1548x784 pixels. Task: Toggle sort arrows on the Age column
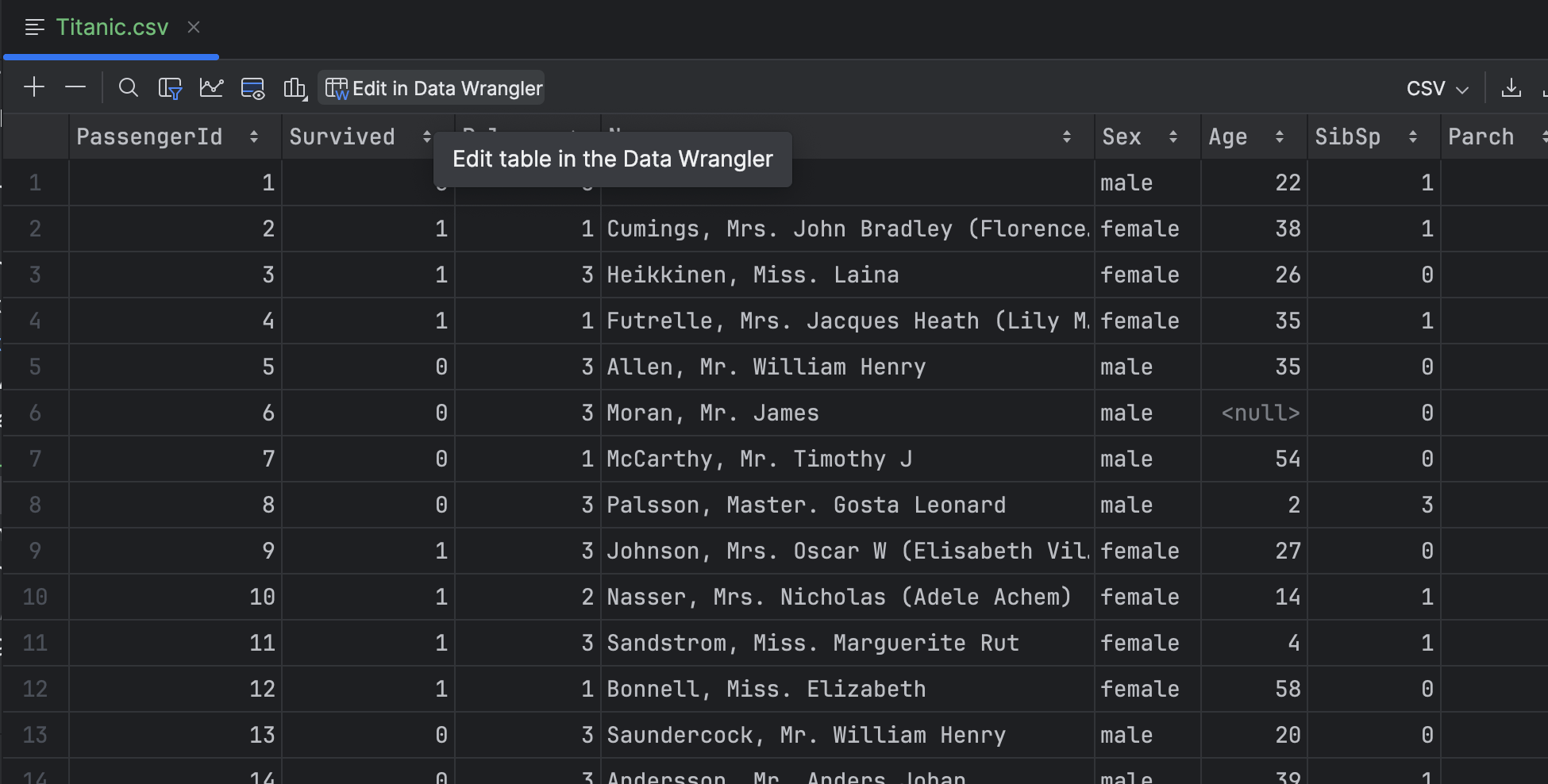click(x=1279, y=137)
